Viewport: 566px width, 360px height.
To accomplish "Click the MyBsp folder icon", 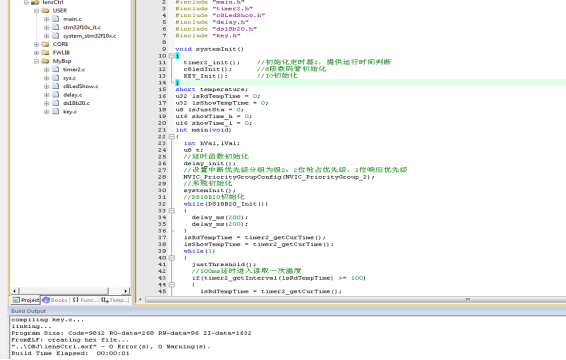I will click(45, 61).
